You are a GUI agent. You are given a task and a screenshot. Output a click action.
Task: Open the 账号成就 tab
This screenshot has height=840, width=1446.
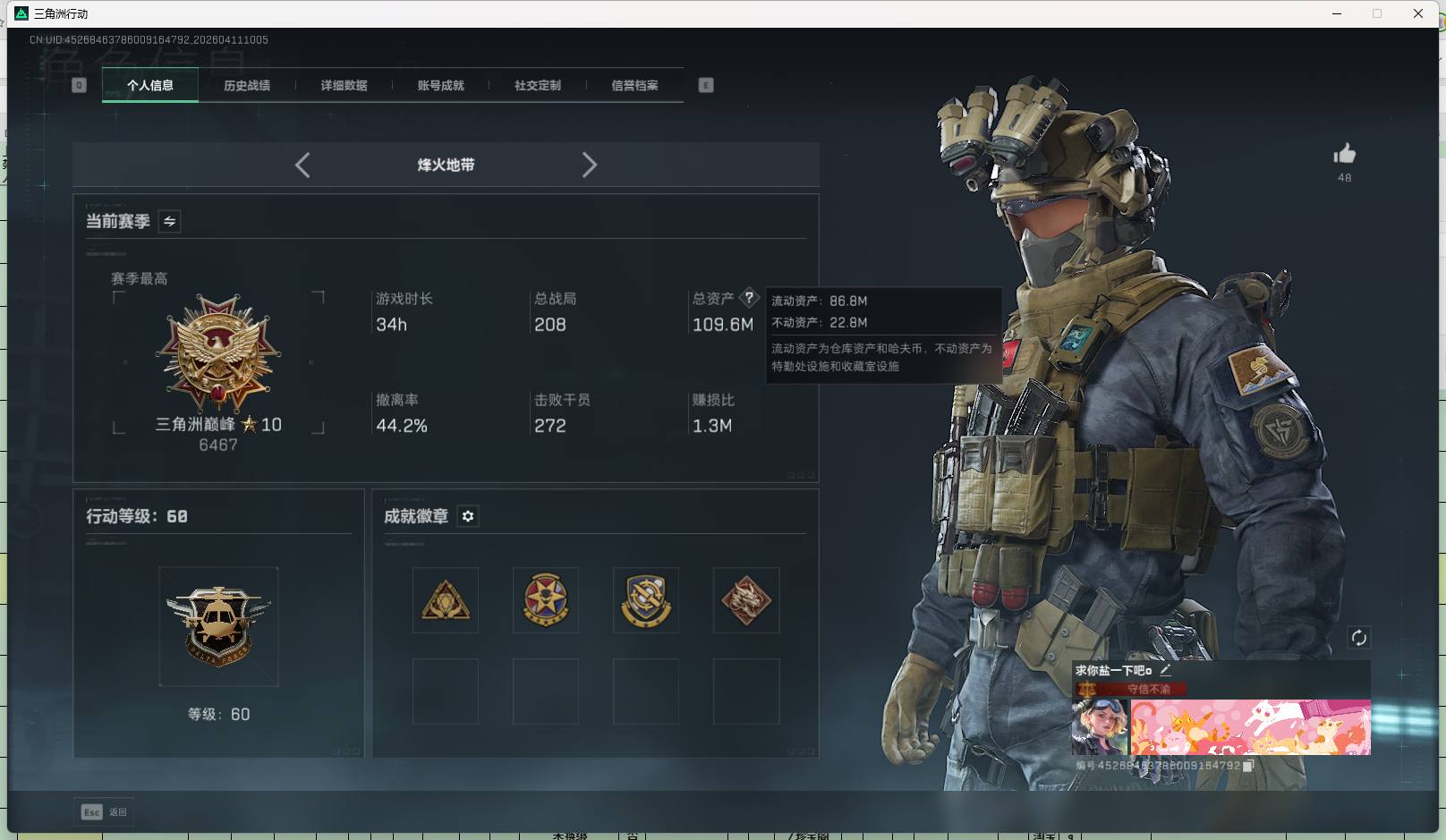[441, 85]
